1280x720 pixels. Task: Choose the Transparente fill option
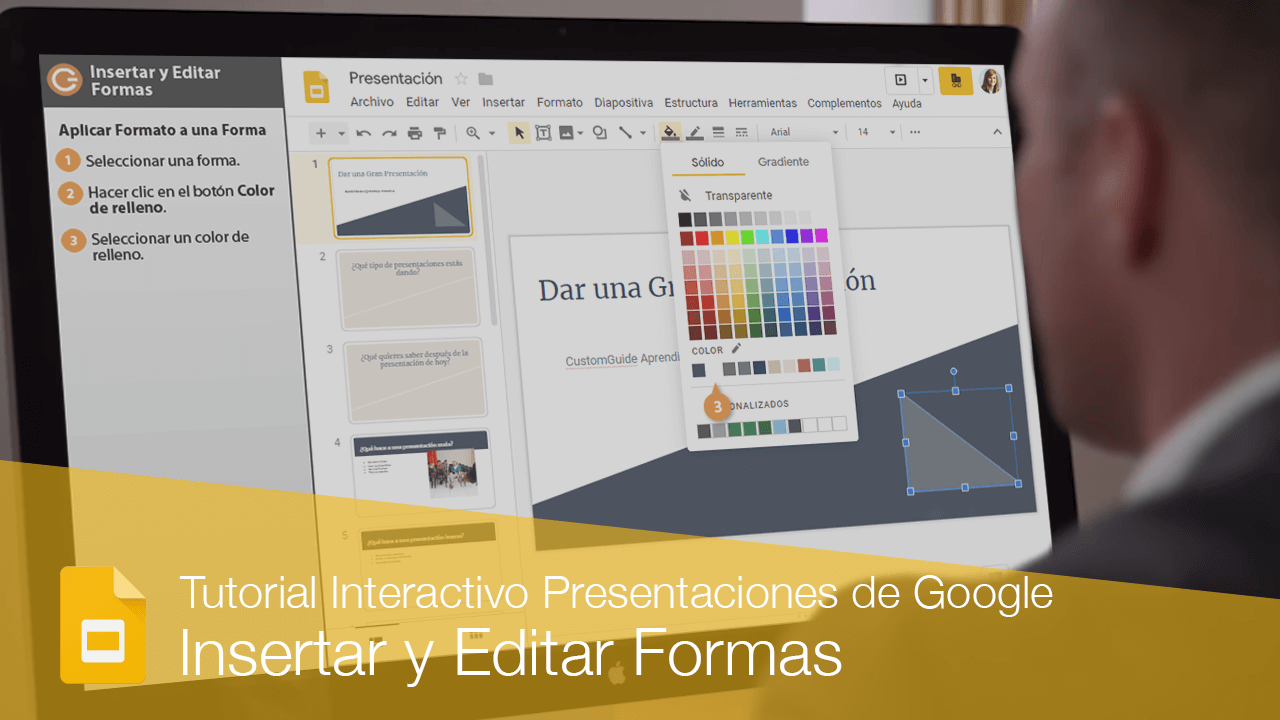point(739,196)
